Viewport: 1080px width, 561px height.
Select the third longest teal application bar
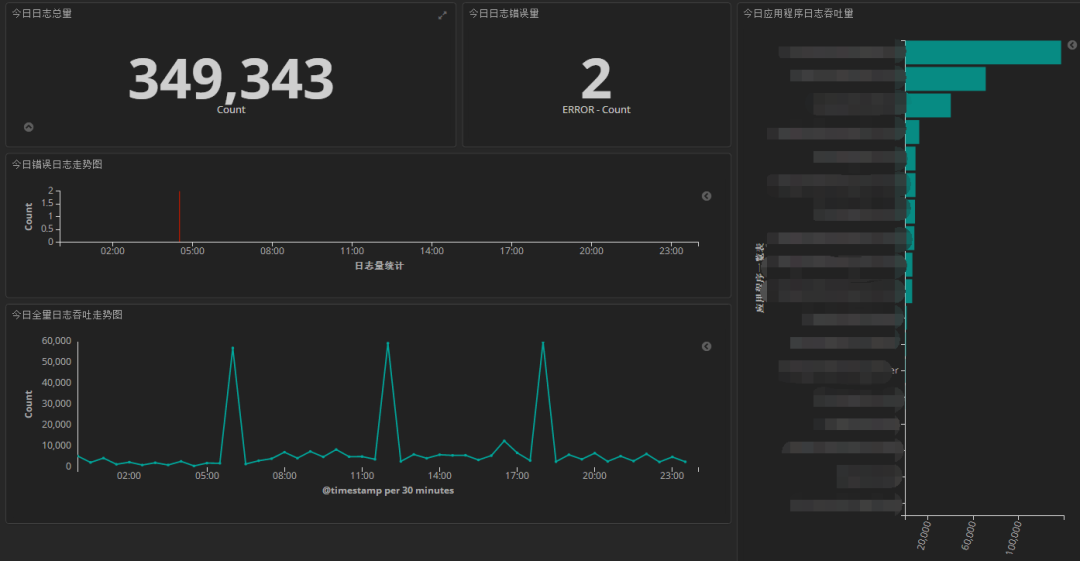[928, 105]
